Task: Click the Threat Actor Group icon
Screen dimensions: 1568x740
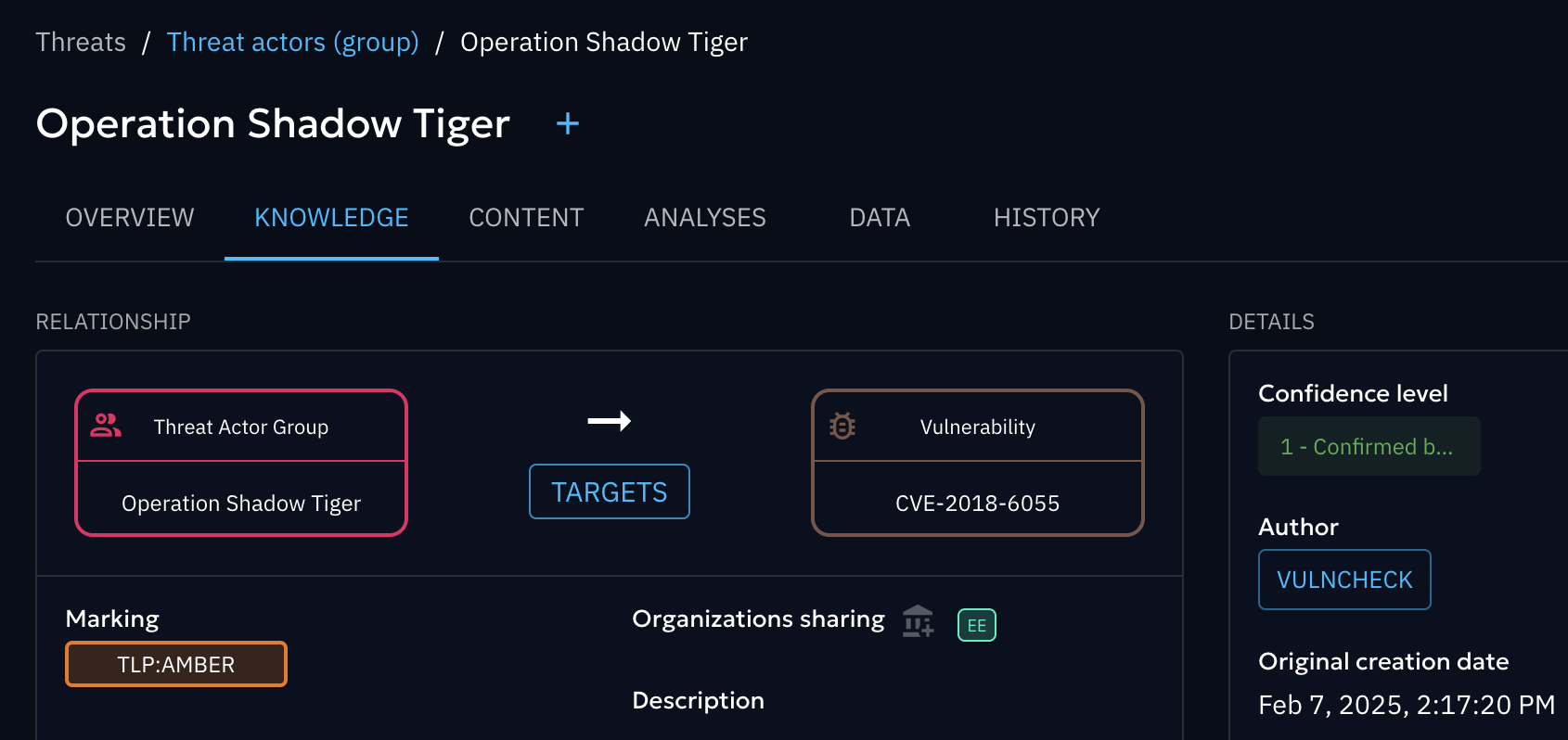Action: [x=105, y=427]
